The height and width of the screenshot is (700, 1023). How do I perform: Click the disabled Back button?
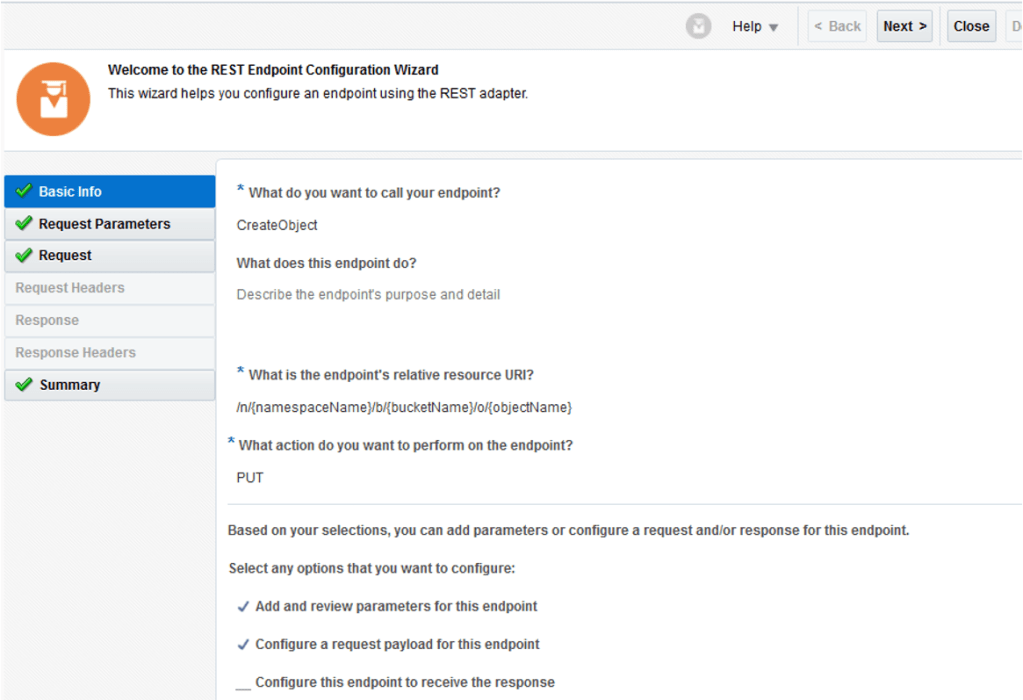click(x=837, y=27)
